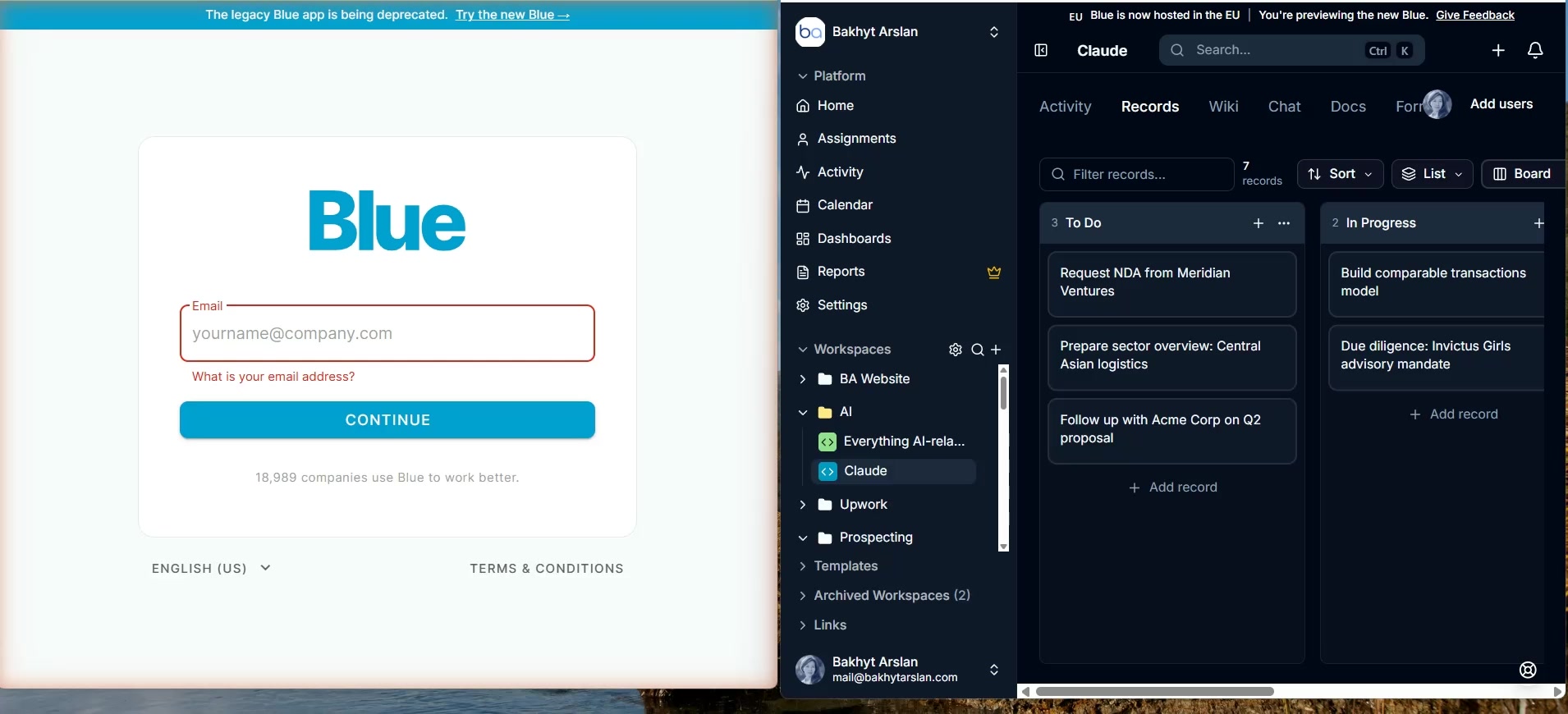Image resolution: width=1568 pixels, height=714 pixels.
Task: Switch to the Wiki tab
Action: pos(1223,107)
